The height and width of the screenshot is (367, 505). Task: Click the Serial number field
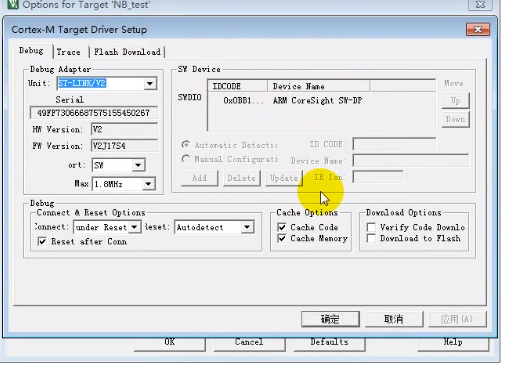(x=93, y=113)
